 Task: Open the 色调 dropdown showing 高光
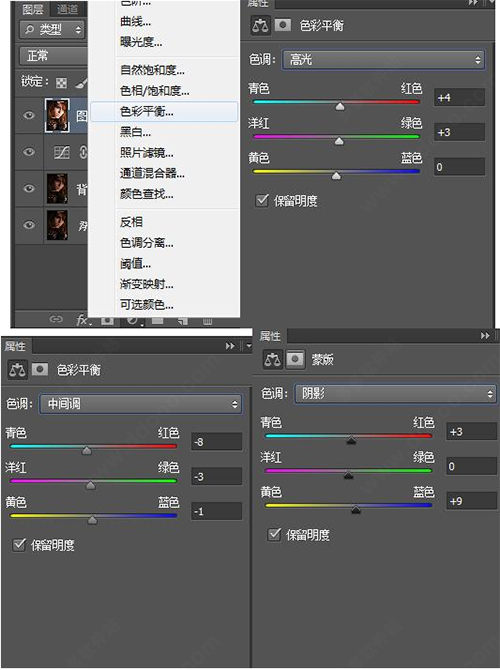[383, 60]
